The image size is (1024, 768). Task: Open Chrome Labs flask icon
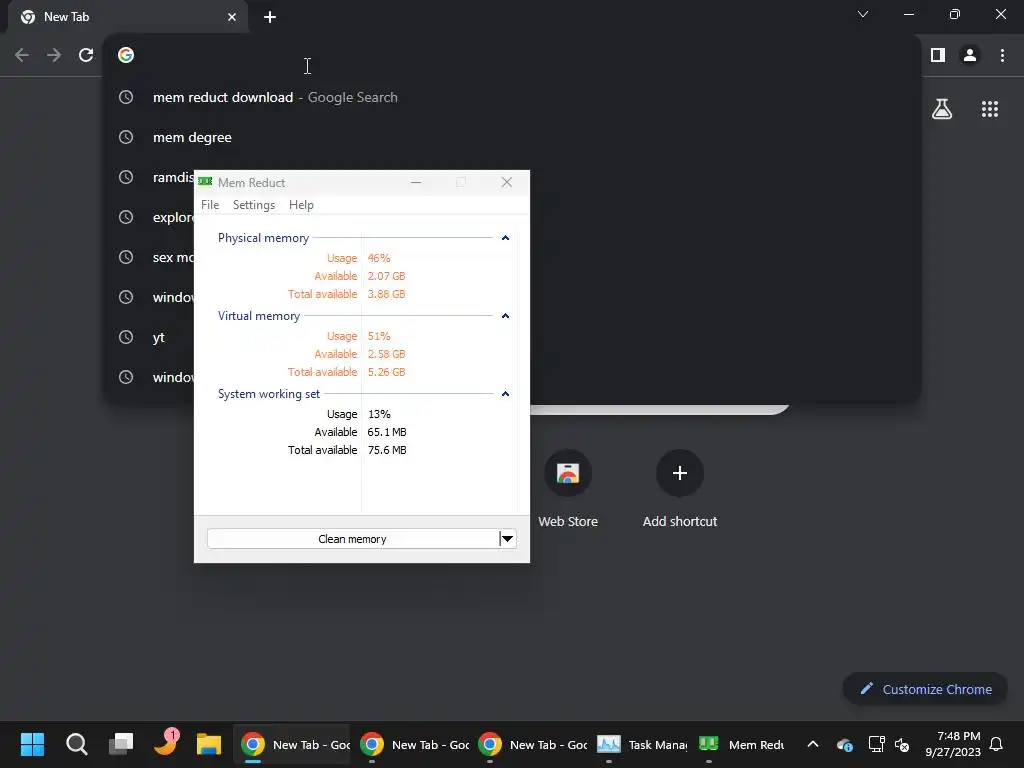942,109
